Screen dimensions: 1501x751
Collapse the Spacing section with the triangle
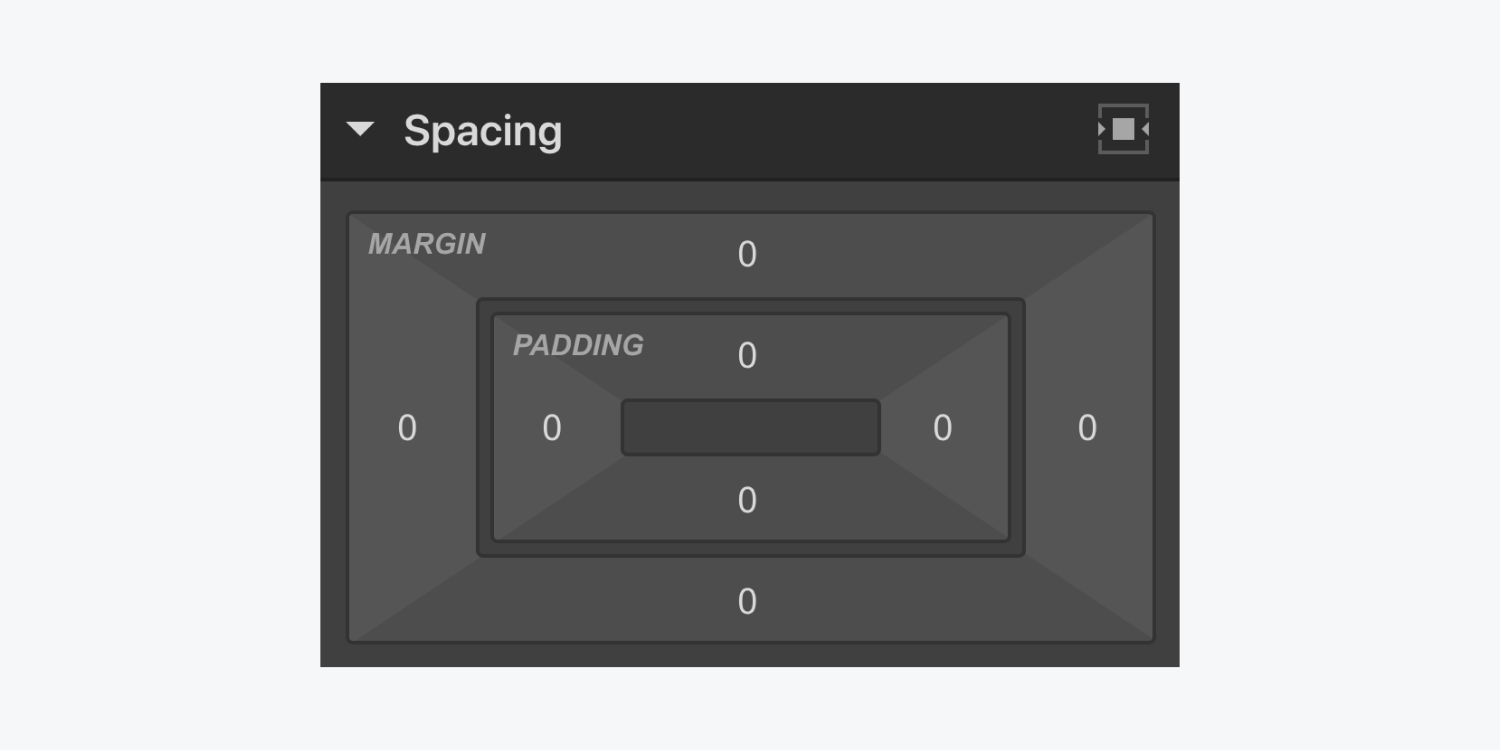pyautogui.click(x=359, y=129)
